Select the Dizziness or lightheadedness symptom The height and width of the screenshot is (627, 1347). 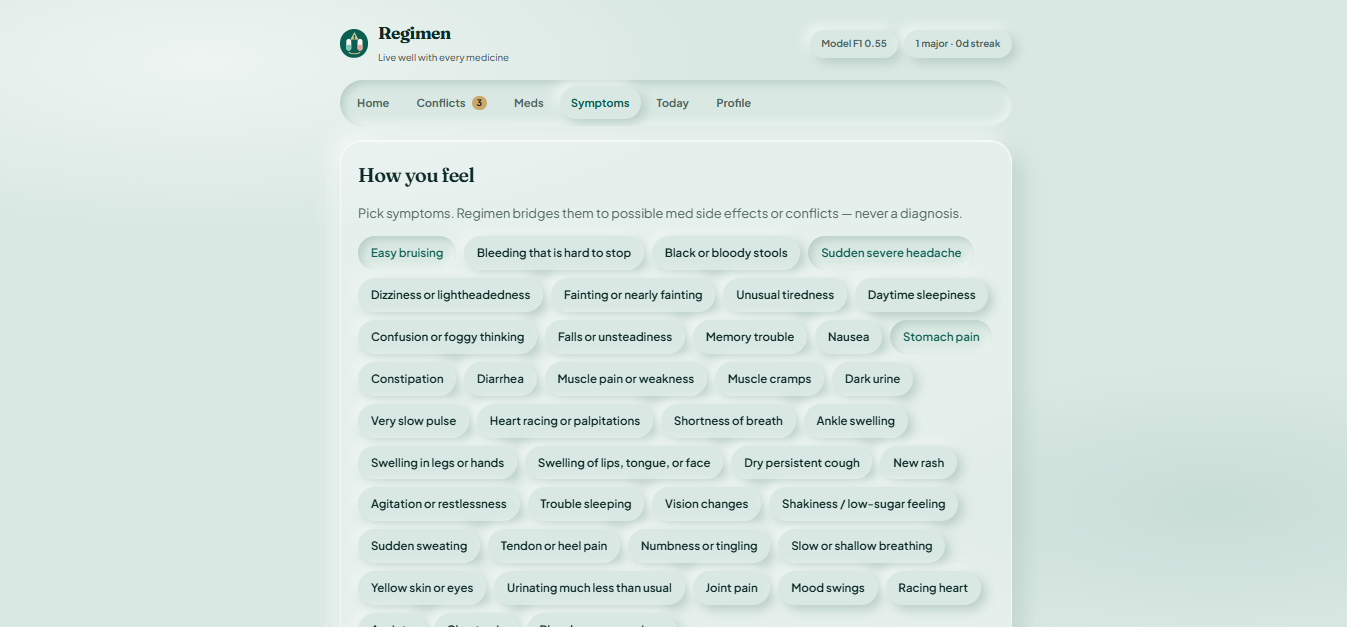point(451,295)
